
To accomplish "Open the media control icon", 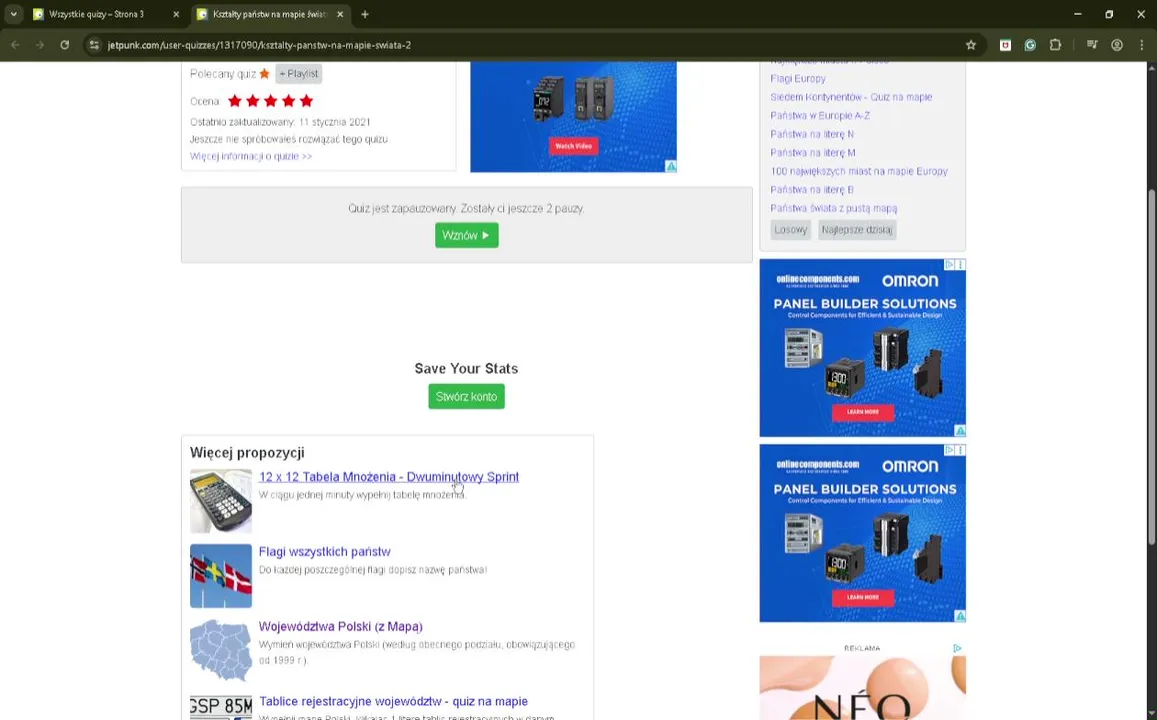I will 1092,45.
